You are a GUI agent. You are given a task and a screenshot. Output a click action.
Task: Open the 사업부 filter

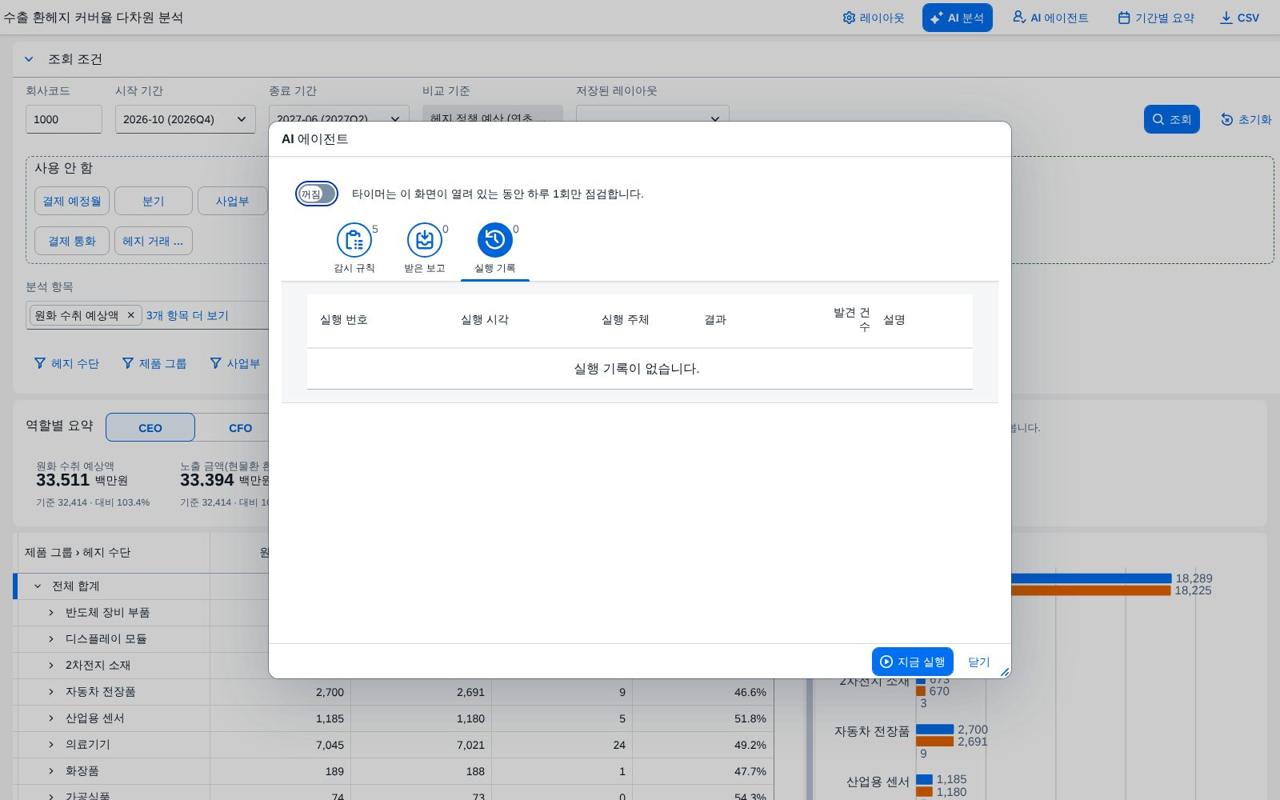(235, 364)
